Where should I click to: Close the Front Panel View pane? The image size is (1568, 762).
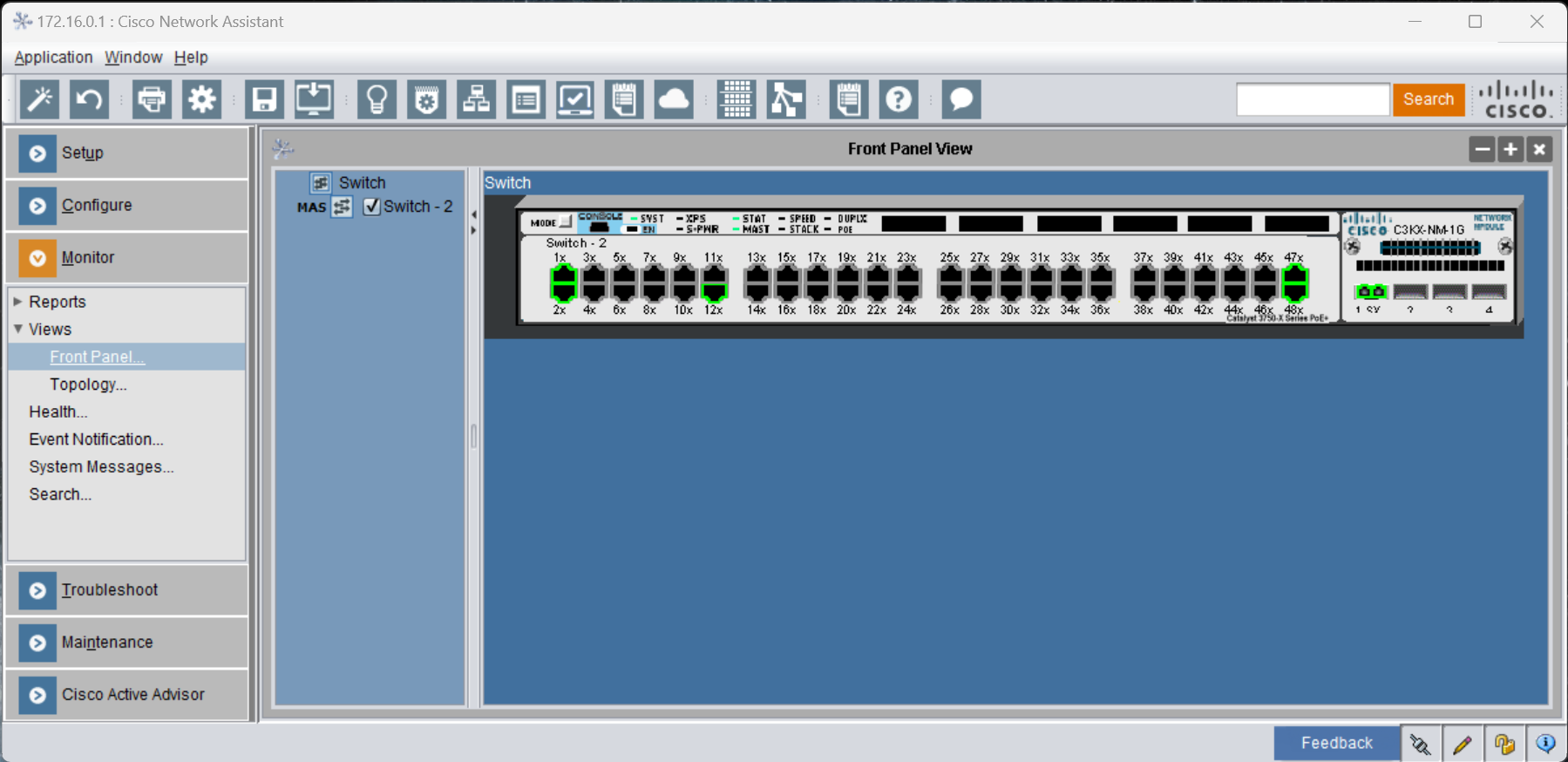click(x=1539, y=149)
